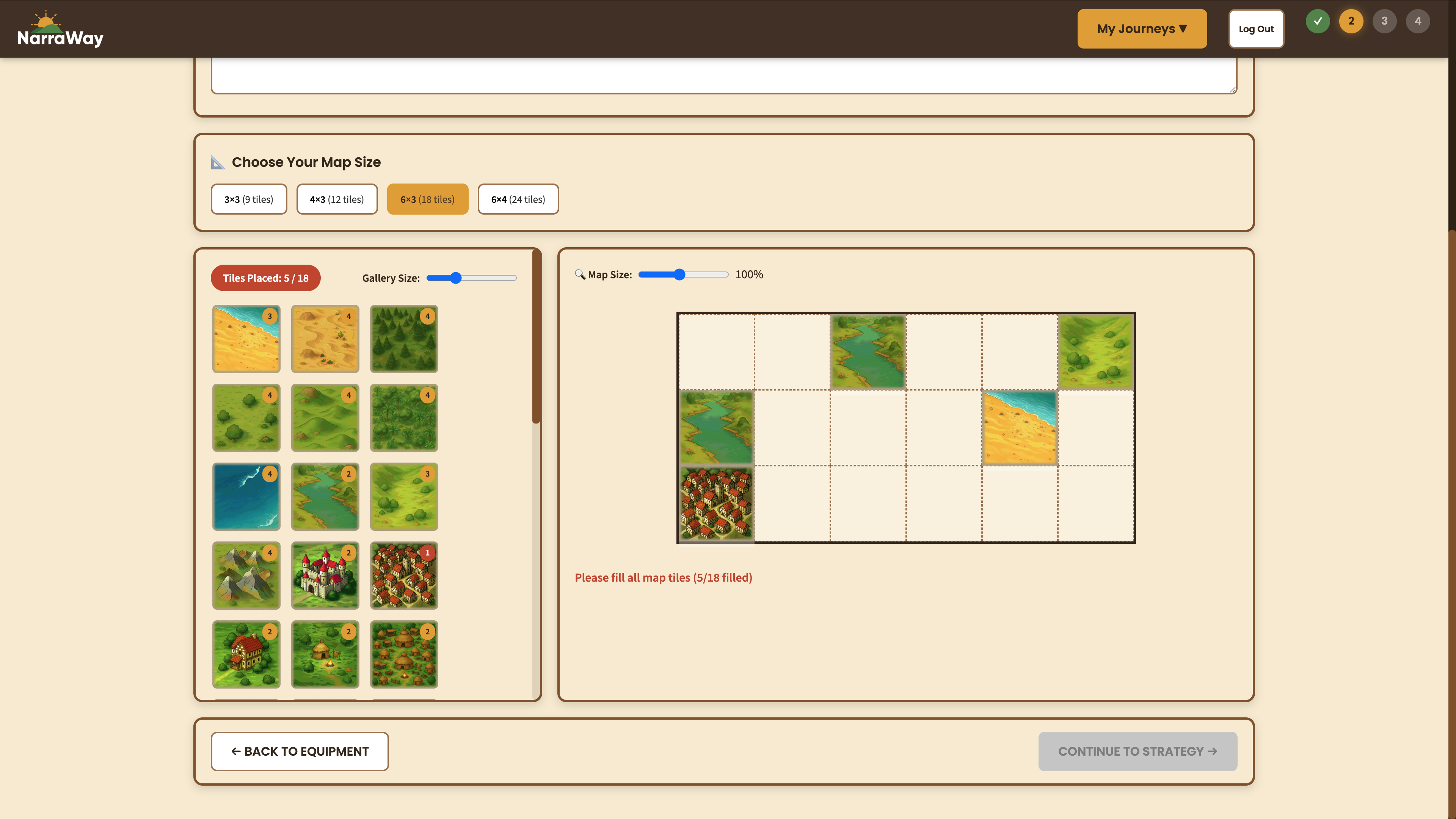
Task: Click the step 2 indicator in the header
Action: point(1351,21)
